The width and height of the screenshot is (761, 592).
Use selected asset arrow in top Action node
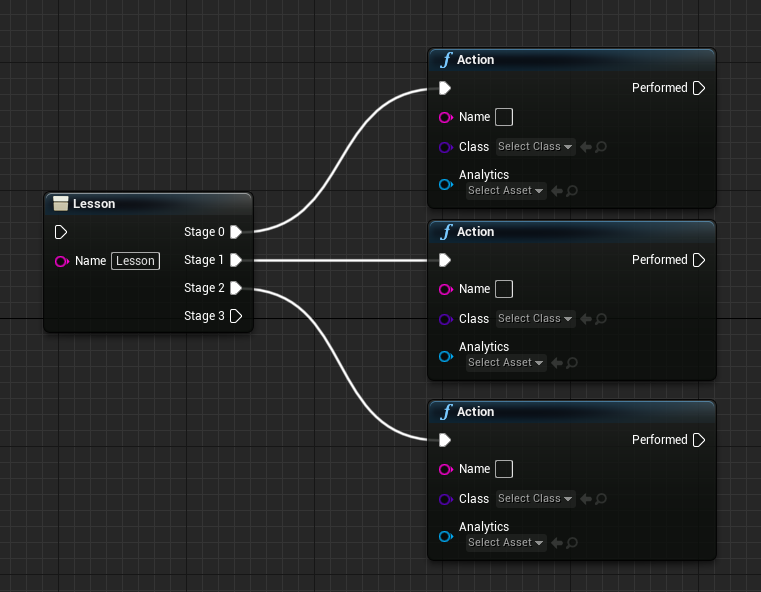(x=557, y=191)
